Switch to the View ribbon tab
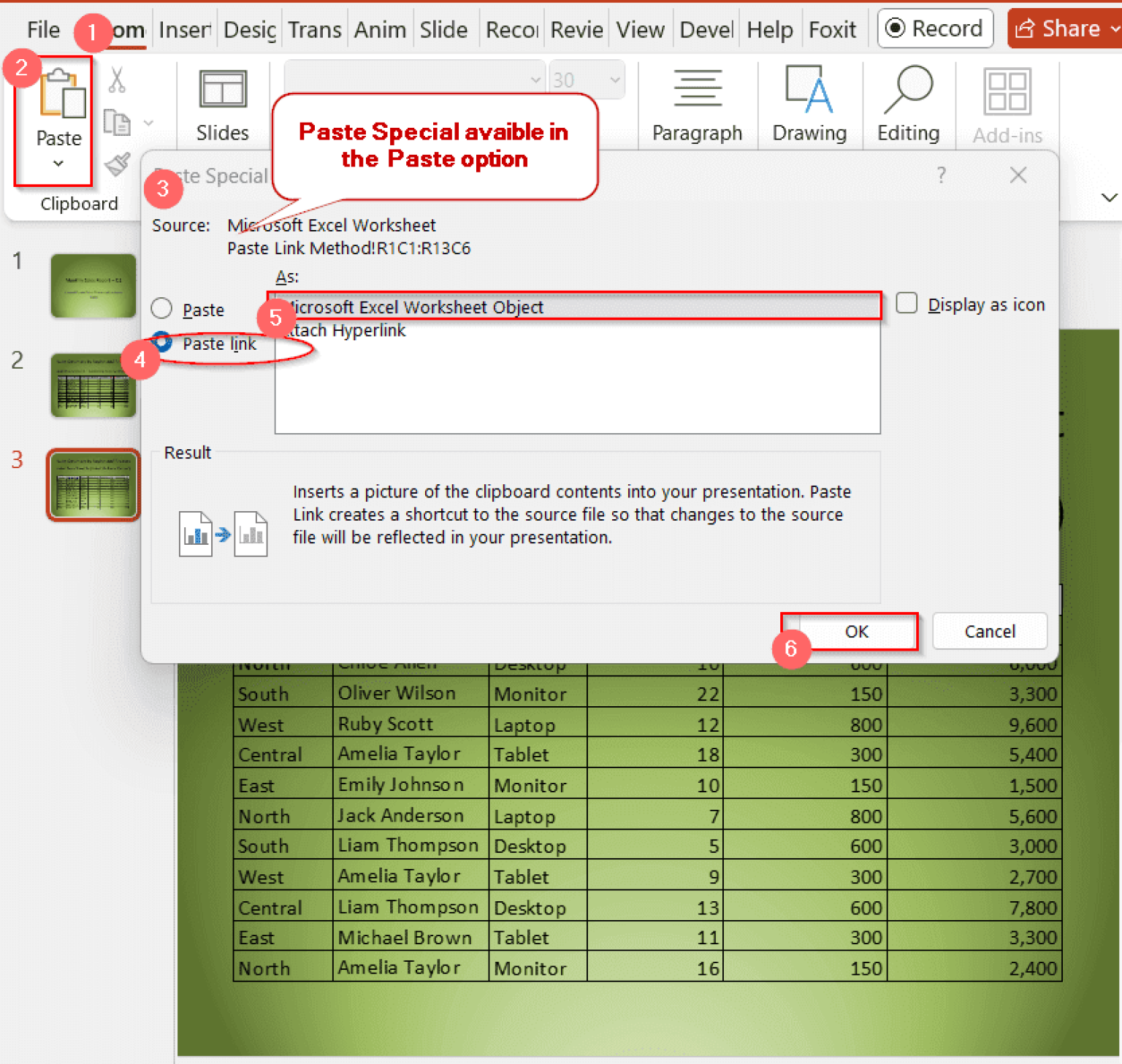The image size is (1122, 1064). click(x=640, y=30)
